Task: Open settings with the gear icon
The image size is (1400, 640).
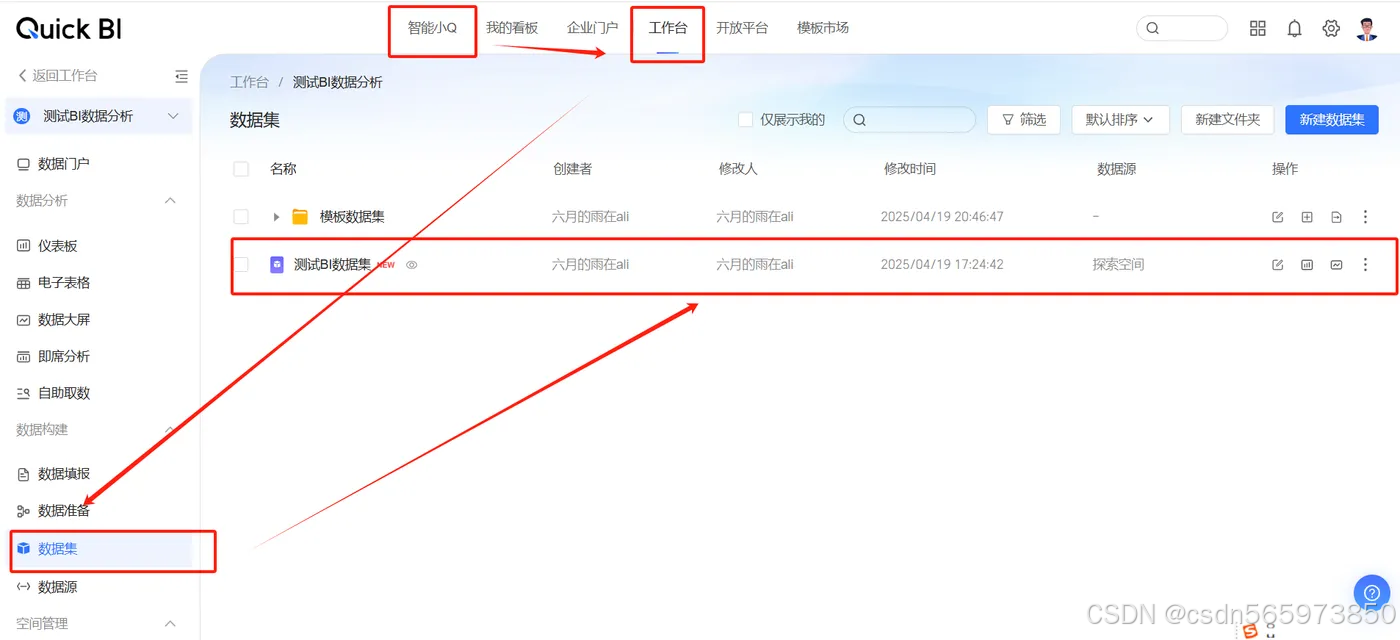Action: pyautogui.click(x=1330, y=28)
